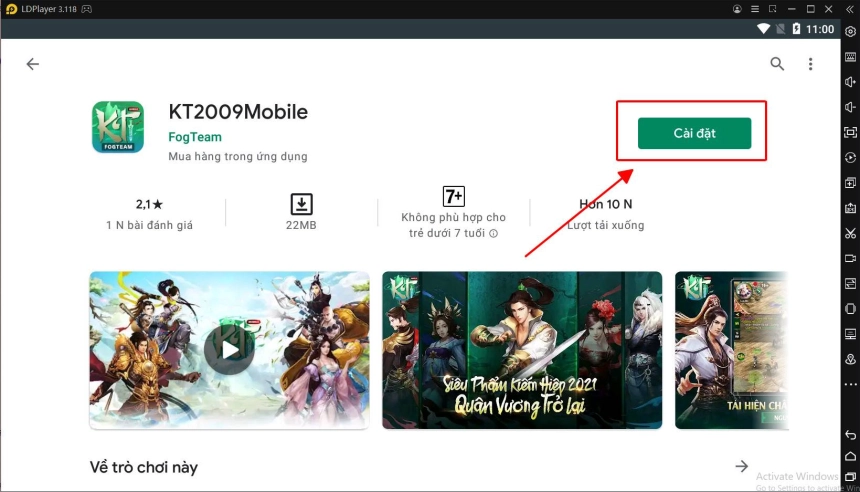
Task: Rotate the emulator screen
Action: (x=851, y=309)
